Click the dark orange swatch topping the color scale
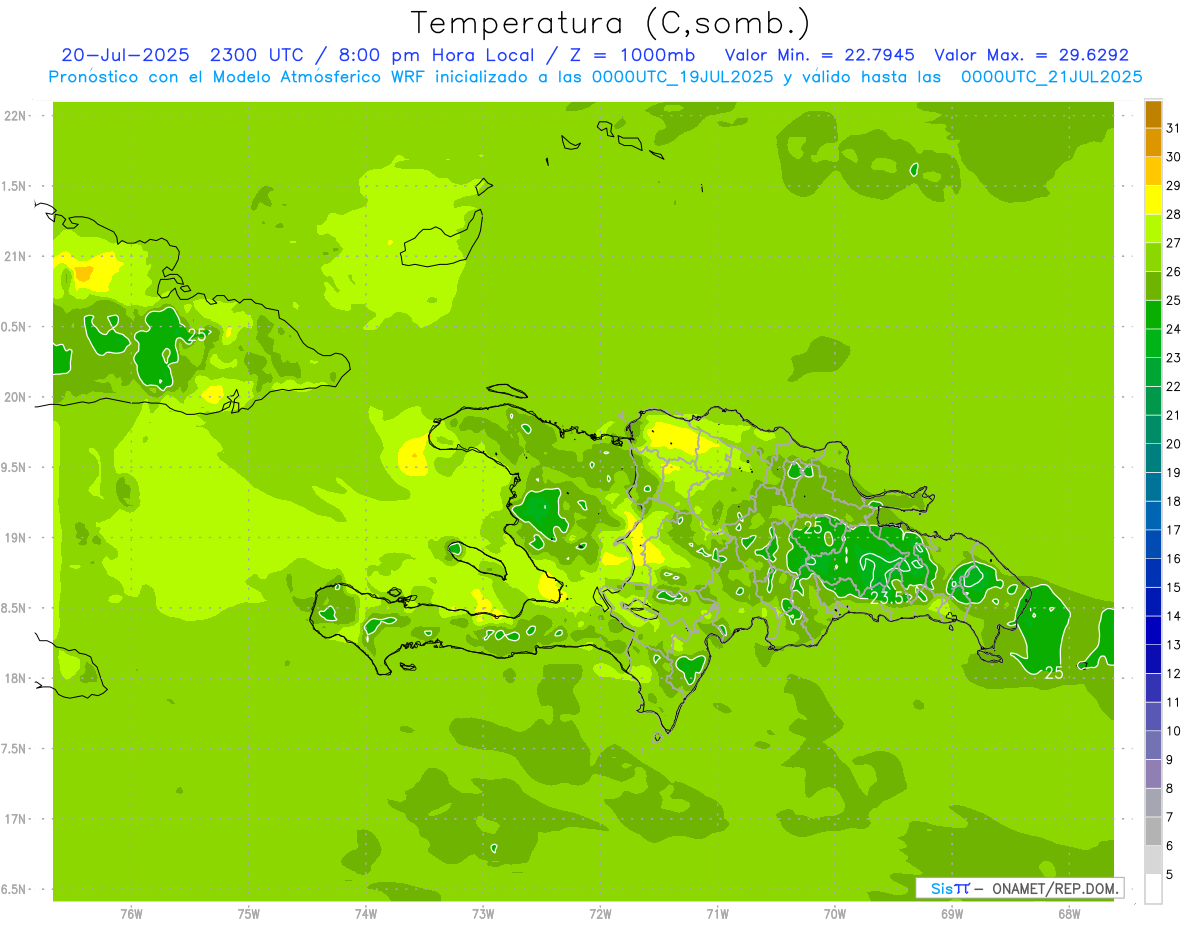Screen dimensions: 1200x927 (x=1153, y=115)
